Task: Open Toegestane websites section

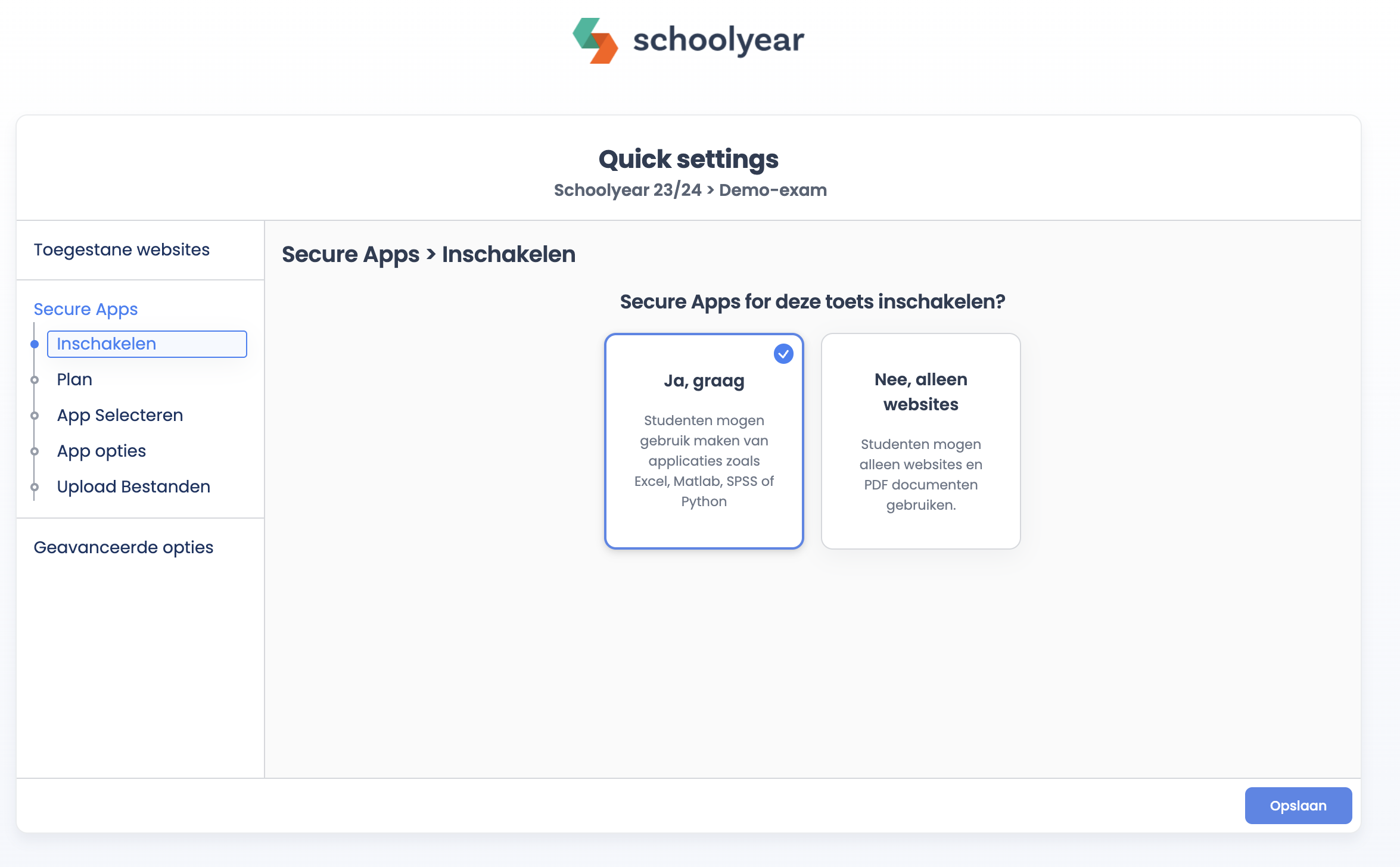Action: [x=122, y=250]
